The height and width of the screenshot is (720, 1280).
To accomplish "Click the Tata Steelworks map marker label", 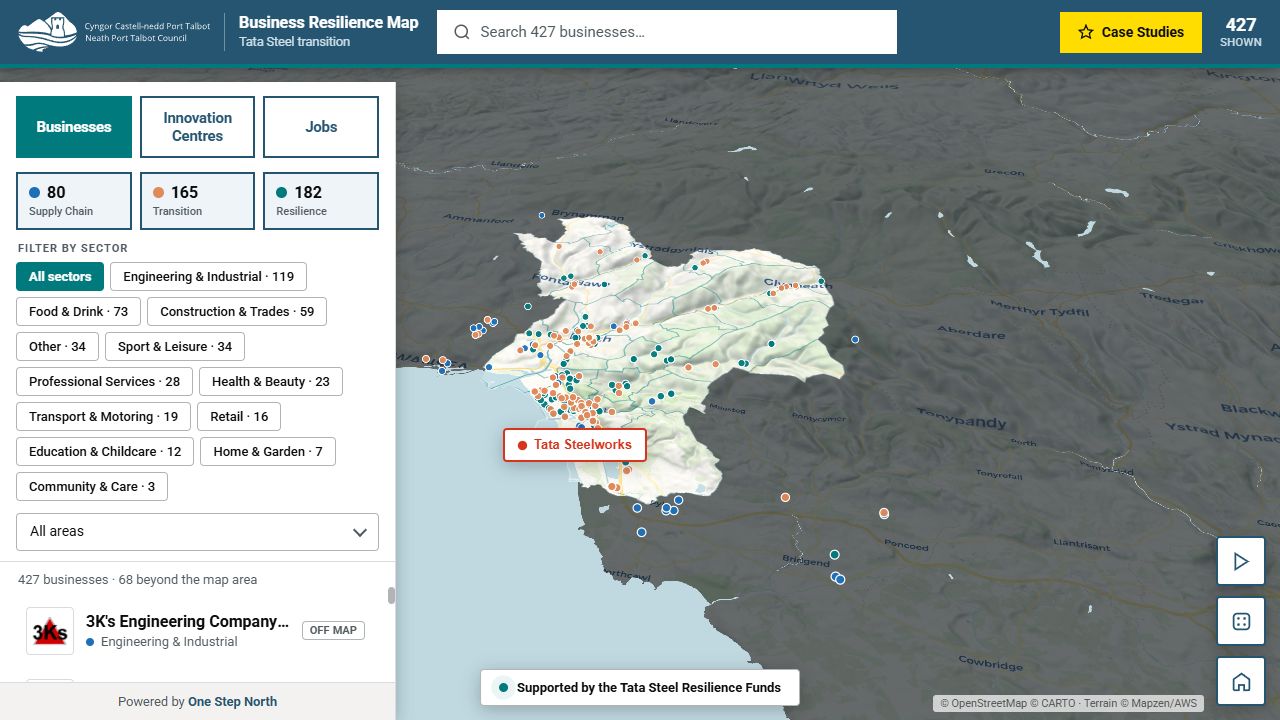I will pyautogui.click(x=575, y=445).
